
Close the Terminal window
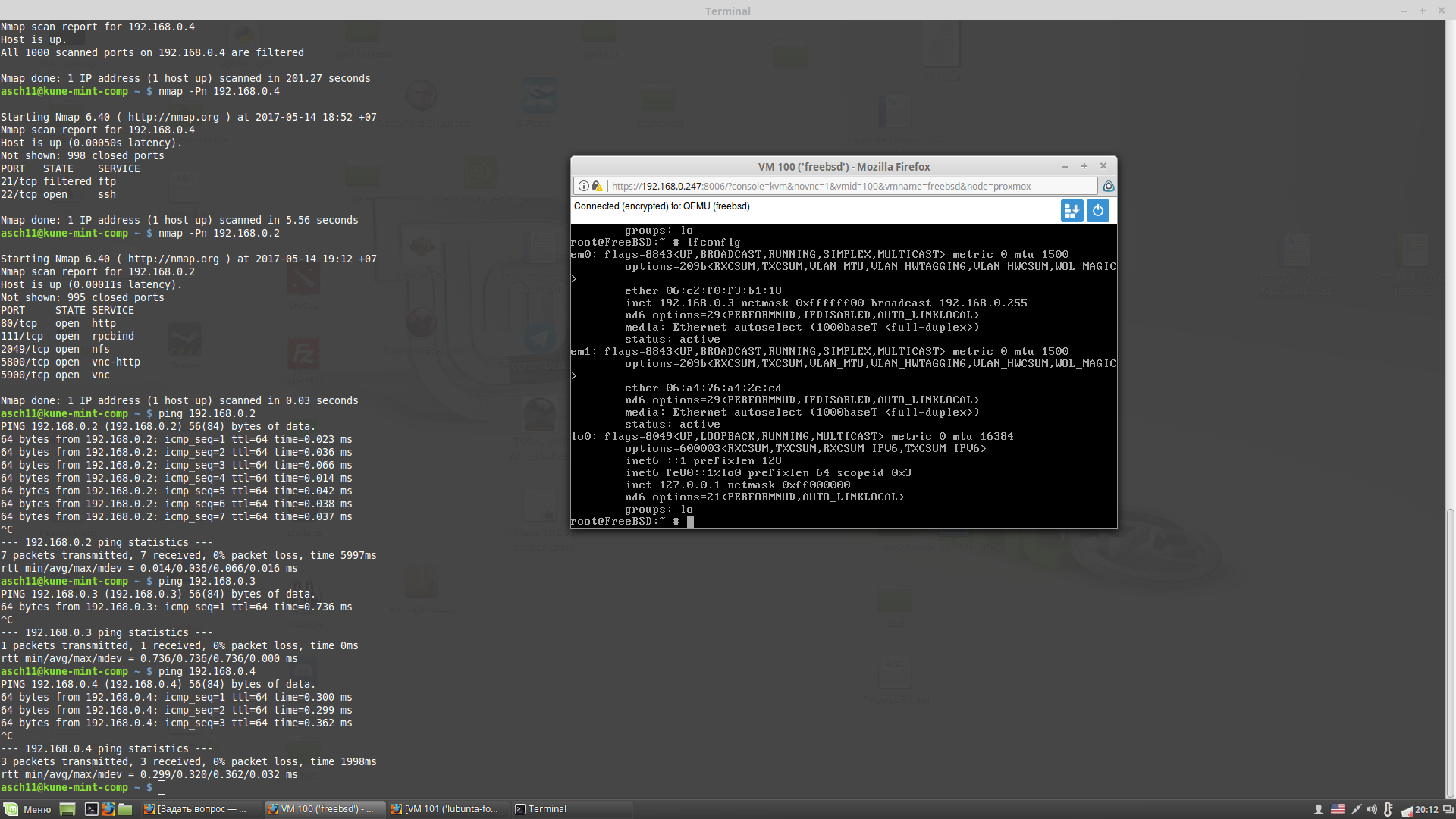pos(1442,11)
